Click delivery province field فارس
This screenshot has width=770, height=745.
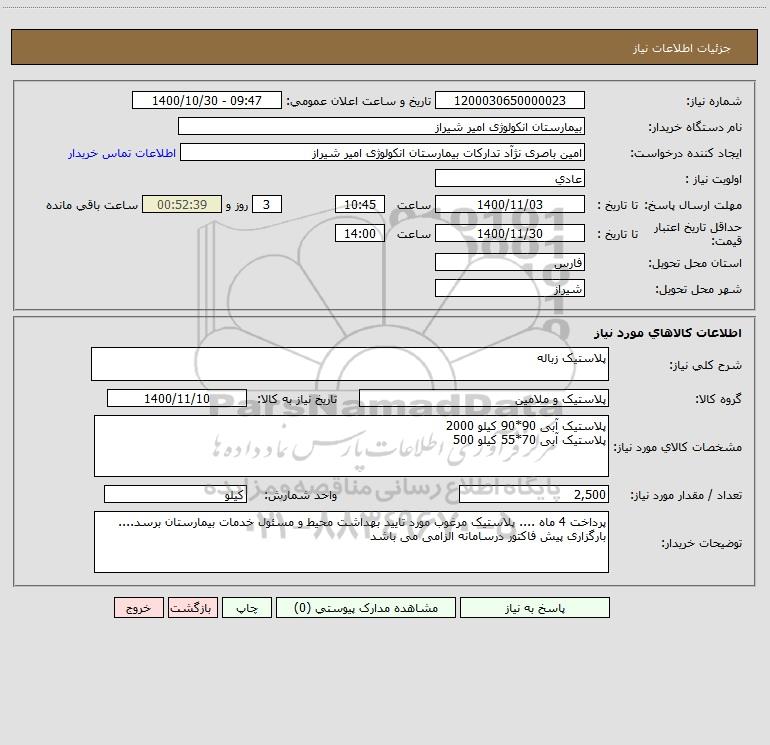[x=510, y=262]
